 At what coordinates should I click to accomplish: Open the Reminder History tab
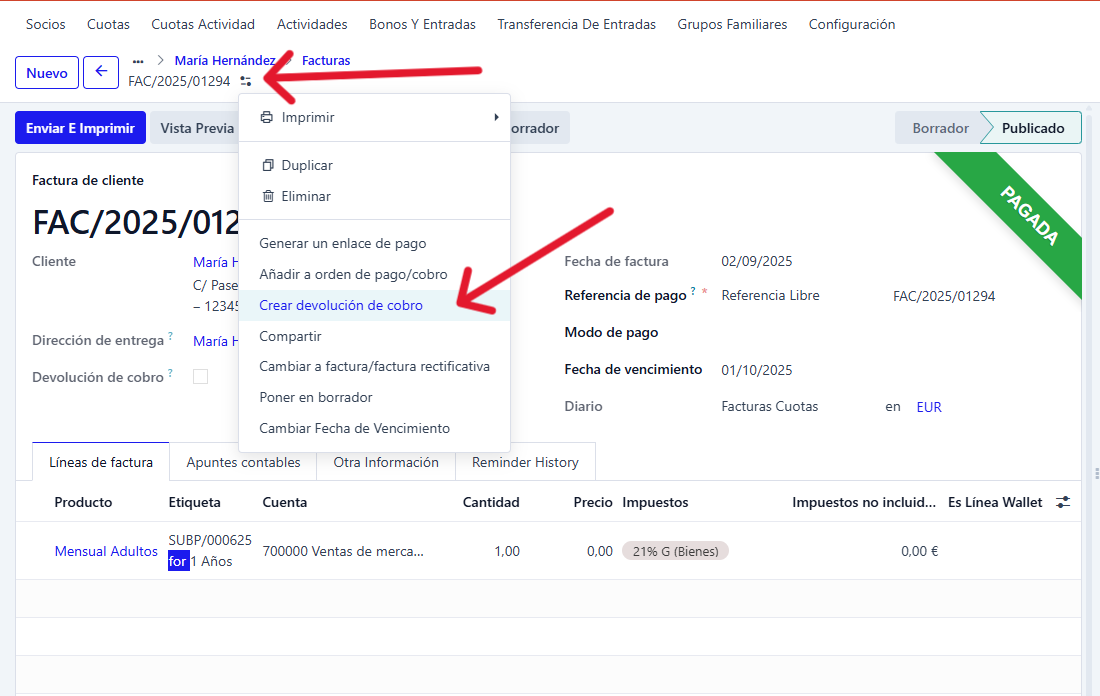pyautogui.click(x=525, y=462)
